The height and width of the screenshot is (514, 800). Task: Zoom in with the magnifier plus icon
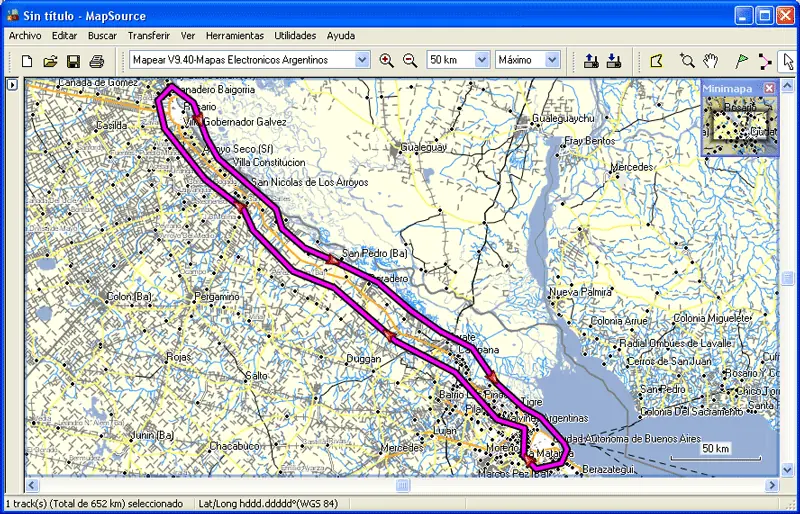(x=387, y=60)
